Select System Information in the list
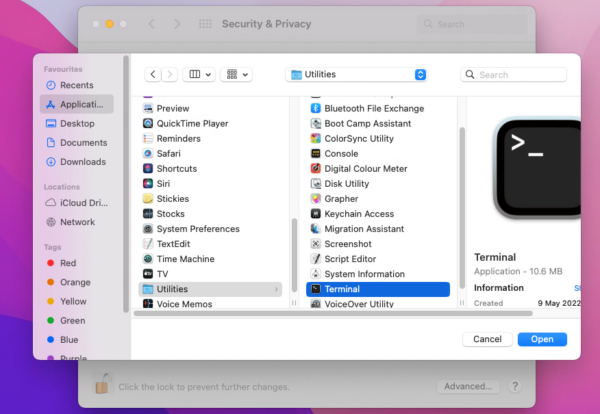The height and width of the screenshot is (414, 600). pyautogui.click(x=378, y=274)
